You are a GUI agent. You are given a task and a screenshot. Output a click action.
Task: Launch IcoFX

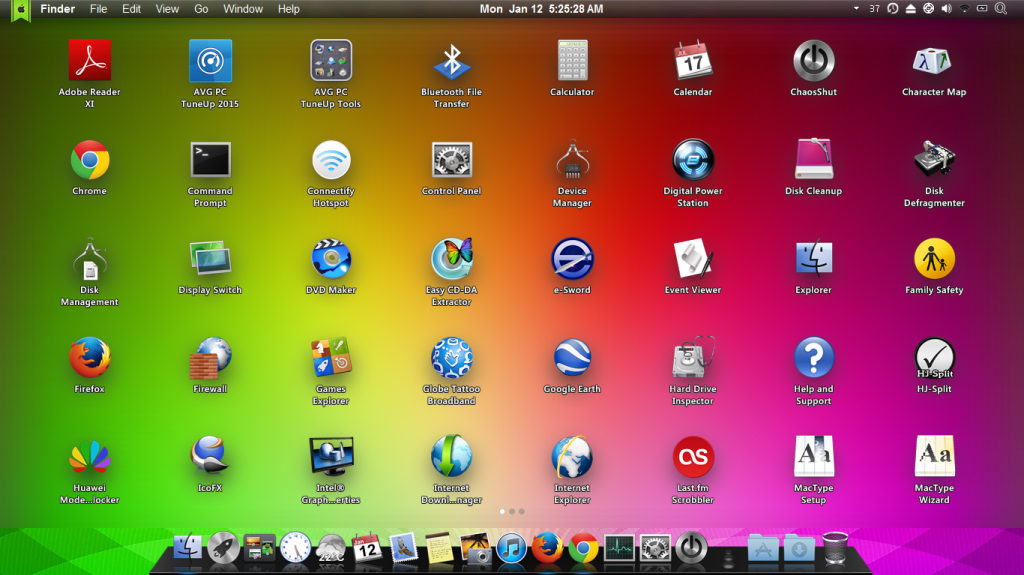(210, 456)
